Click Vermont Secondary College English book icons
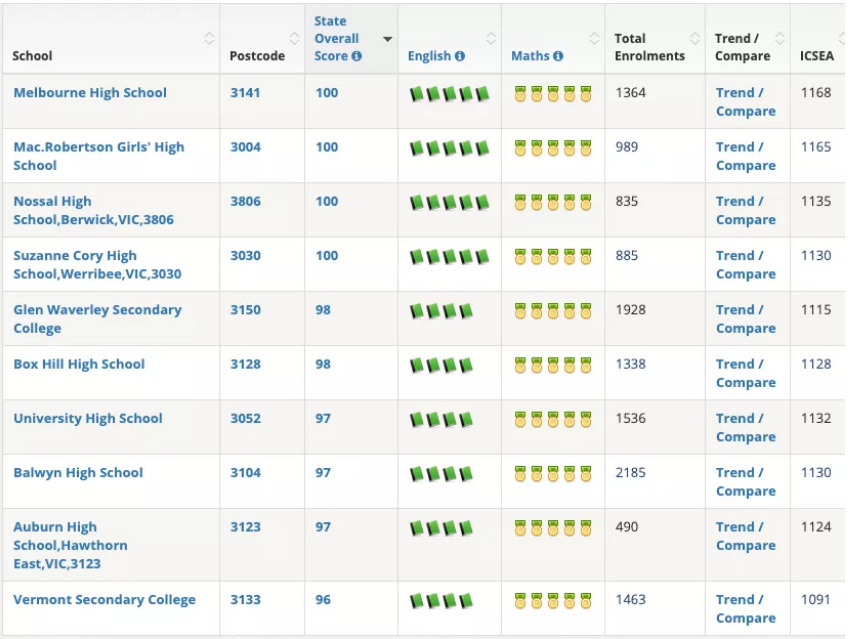Viewport: 850px width, 639px height. tap(441, 601)
